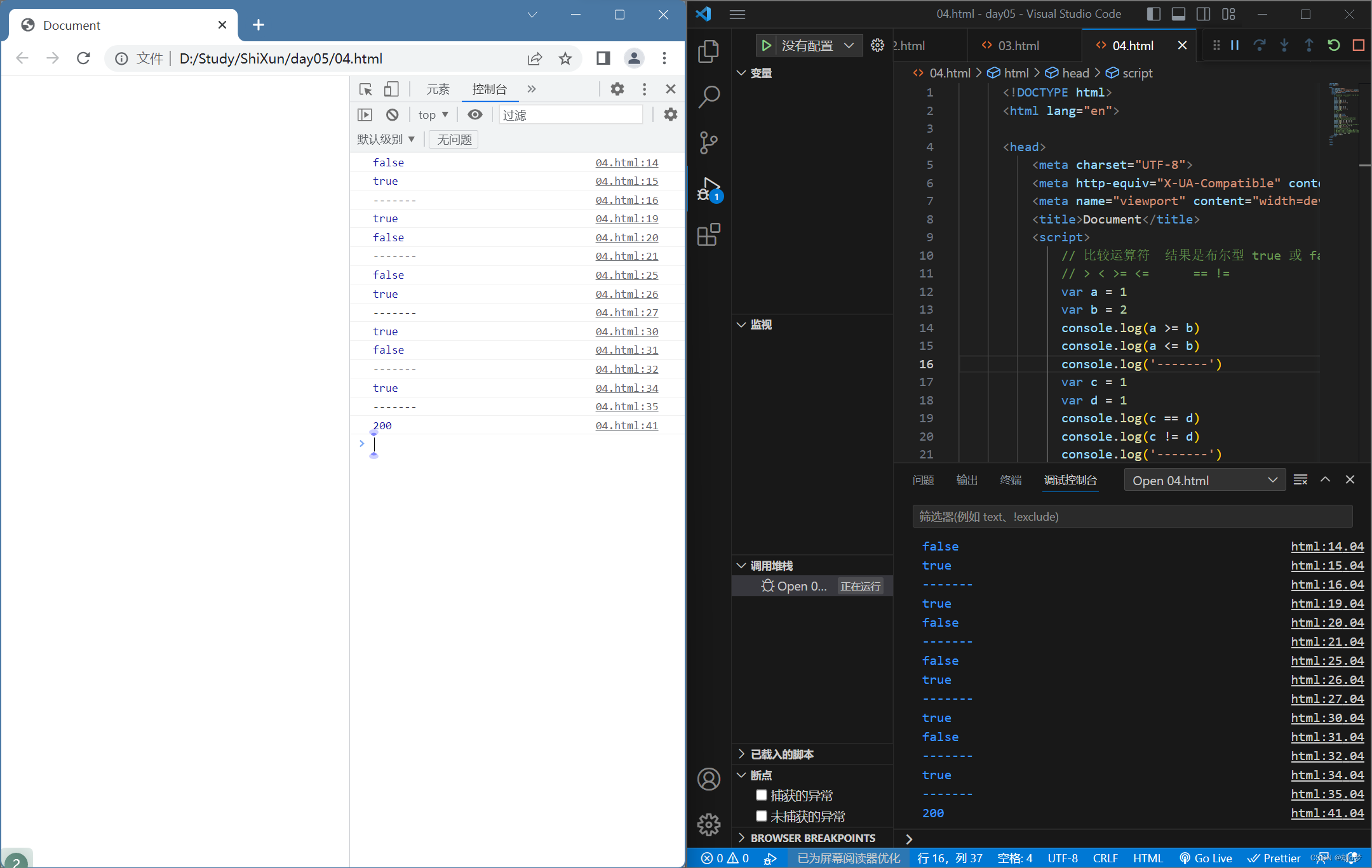Click the 04.html:41 source link

626,425
